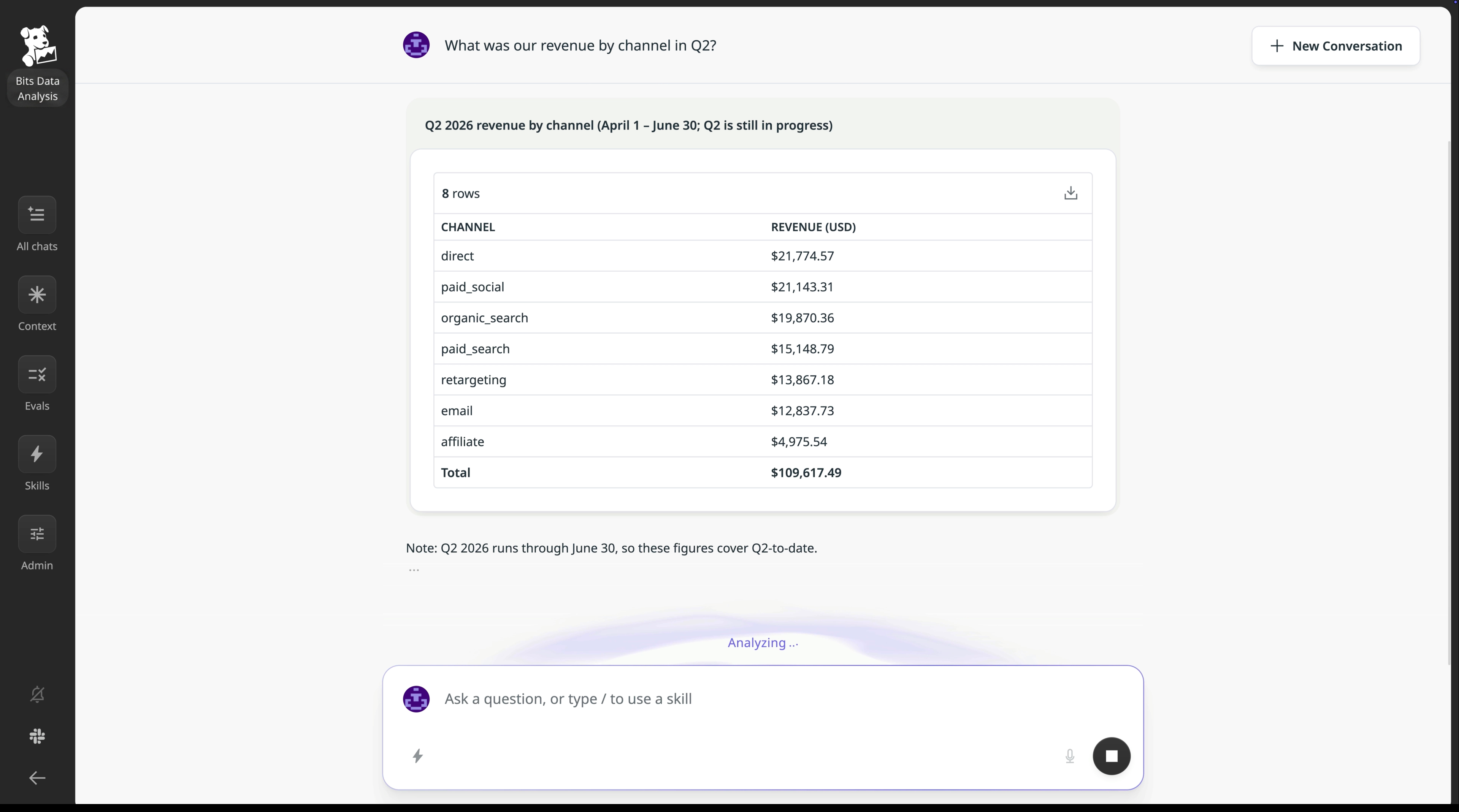This screenshot has width=1459, height=812.
Task: Open the Context panel icon
Action: [37, 294]
